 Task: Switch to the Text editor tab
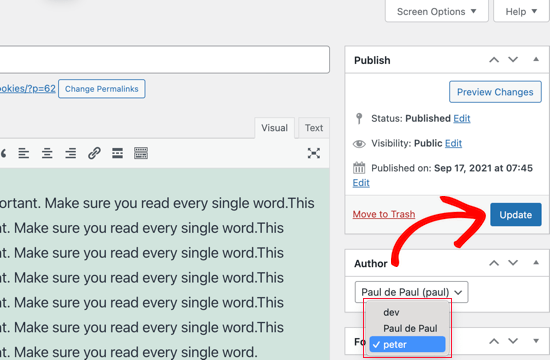click(314, 128)
